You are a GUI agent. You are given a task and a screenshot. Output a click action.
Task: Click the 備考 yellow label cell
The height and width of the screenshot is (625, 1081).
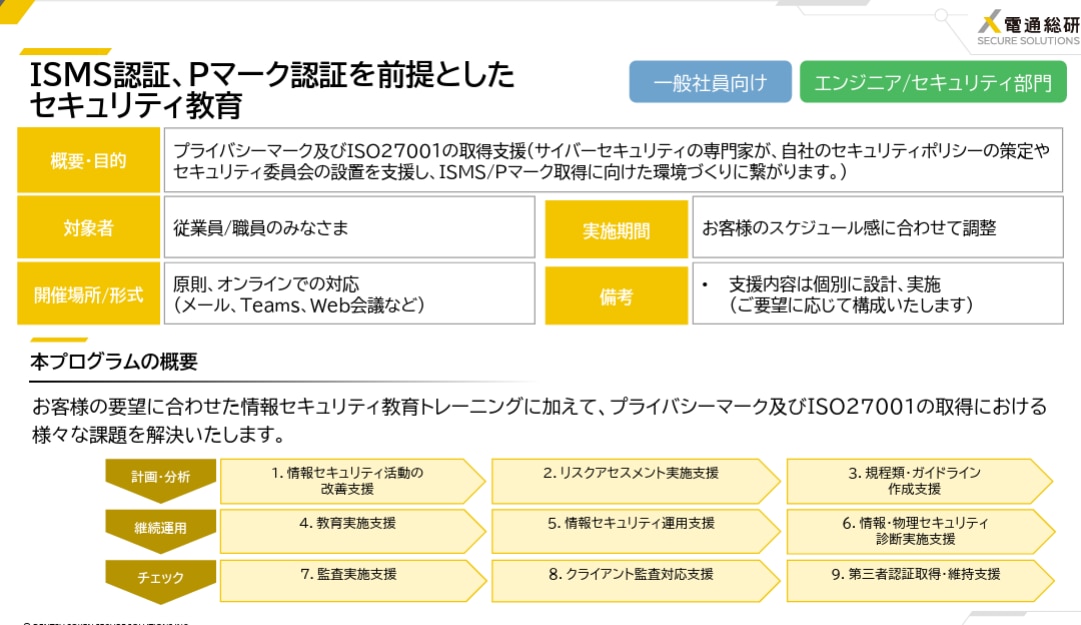pyautogui.click(x=616, y=296)
